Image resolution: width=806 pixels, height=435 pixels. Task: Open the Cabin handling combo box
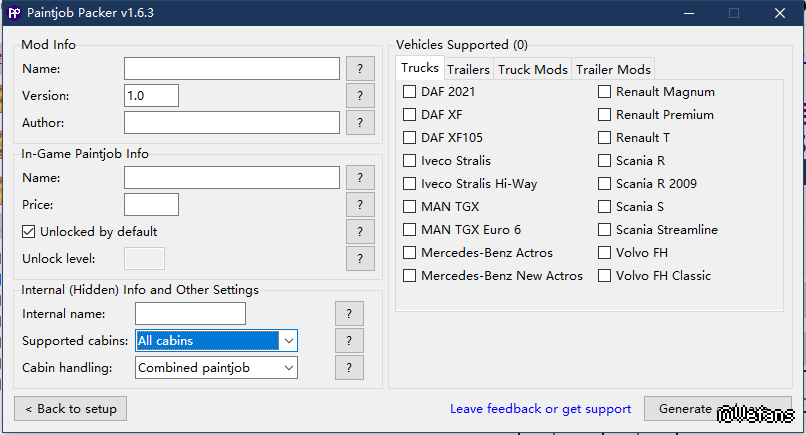[288, 368]
